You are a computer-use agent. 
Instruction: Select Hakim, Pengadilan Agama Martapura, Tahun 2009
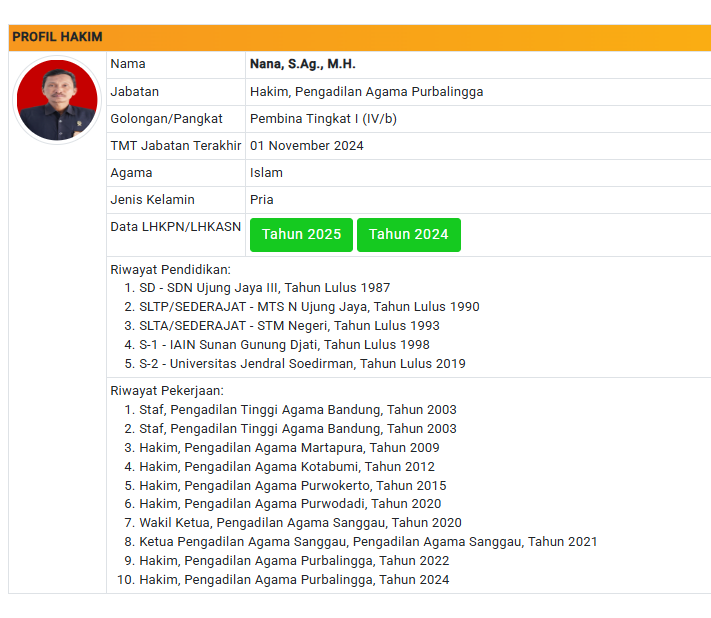(x=289, y=448)
